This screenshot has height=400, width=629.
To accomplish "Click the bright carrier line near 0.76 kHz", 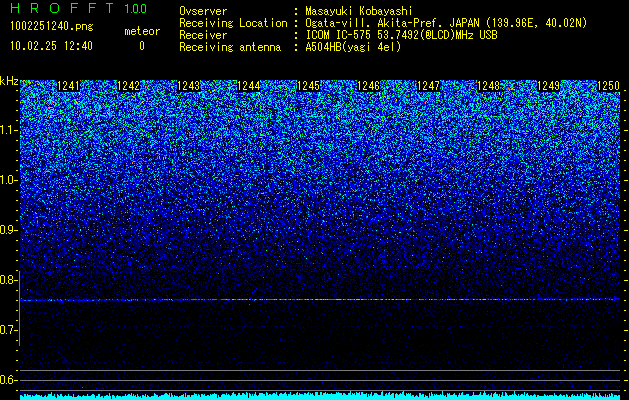I will (320, 300).
